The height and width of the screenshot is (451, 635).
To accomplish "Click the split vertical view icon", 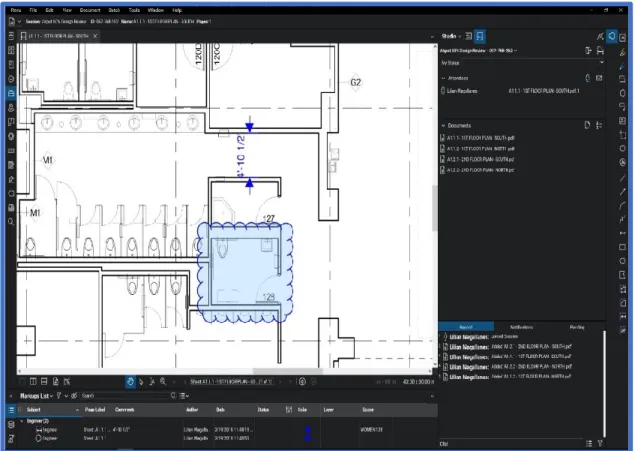I will 33,381.
